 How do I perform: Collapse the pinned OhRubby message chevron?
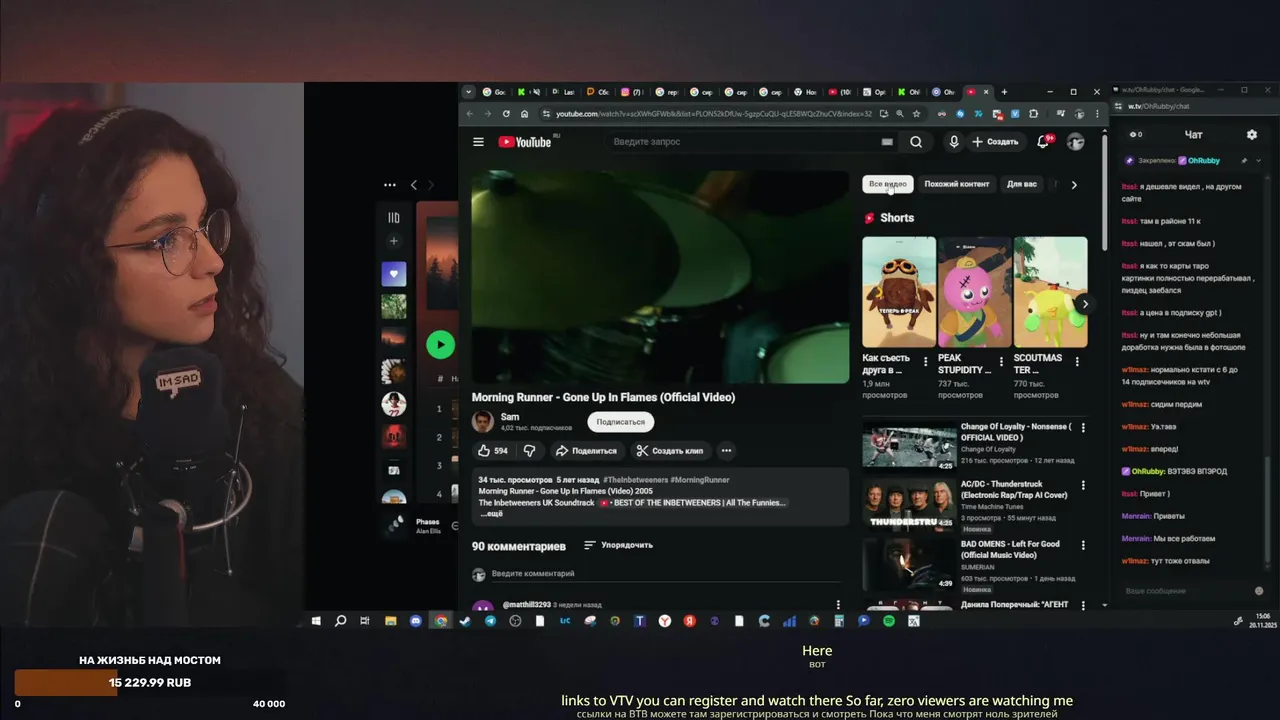[x=1258, y=160]
